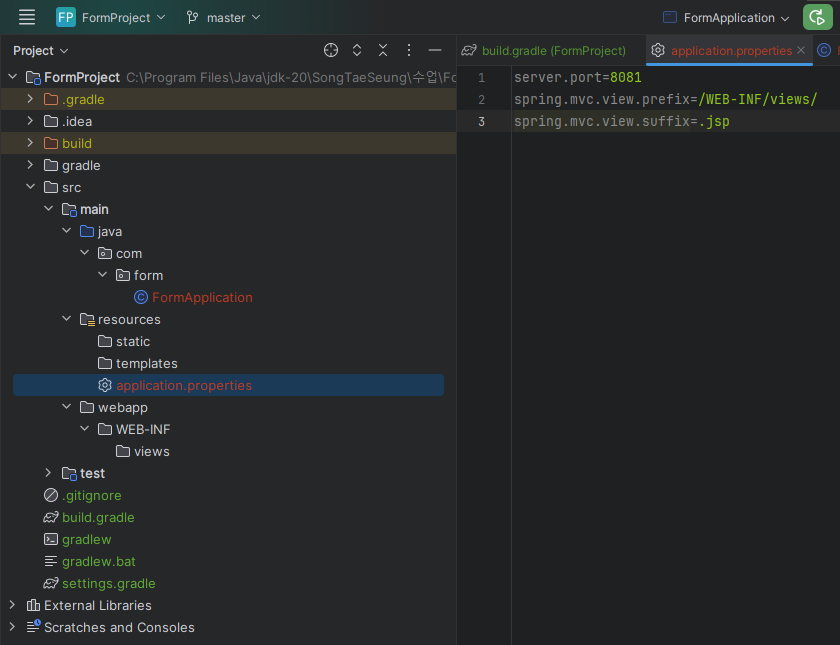Place cursor on spring.mvc.view.suffix line
The image size is (840, 645).
tap(621, 122)
